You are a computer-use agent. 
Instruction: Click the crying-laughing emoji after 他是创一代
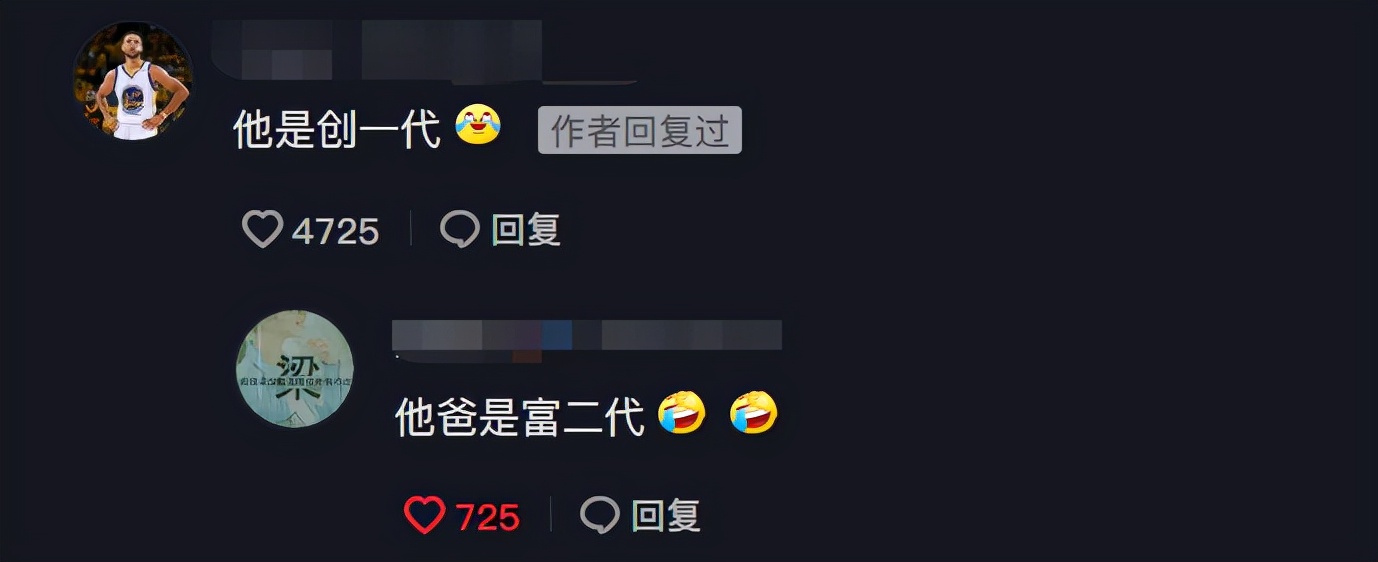478,125
